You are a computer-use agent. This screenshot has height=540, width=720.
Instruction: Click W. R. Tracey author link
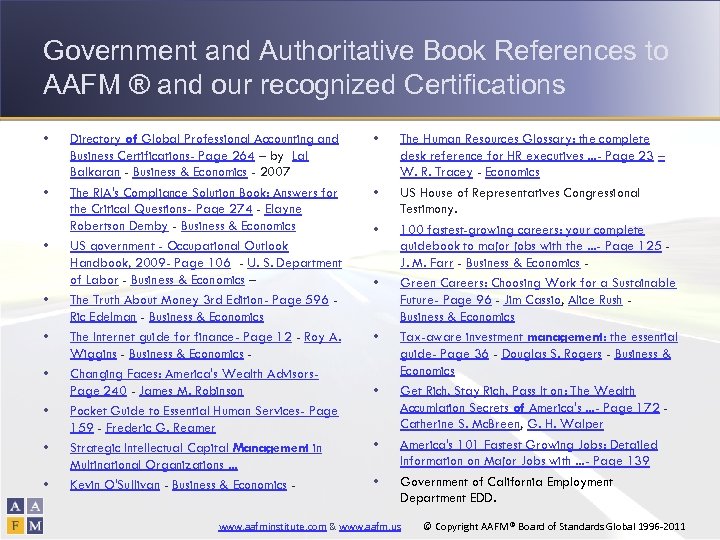point(436,172)
